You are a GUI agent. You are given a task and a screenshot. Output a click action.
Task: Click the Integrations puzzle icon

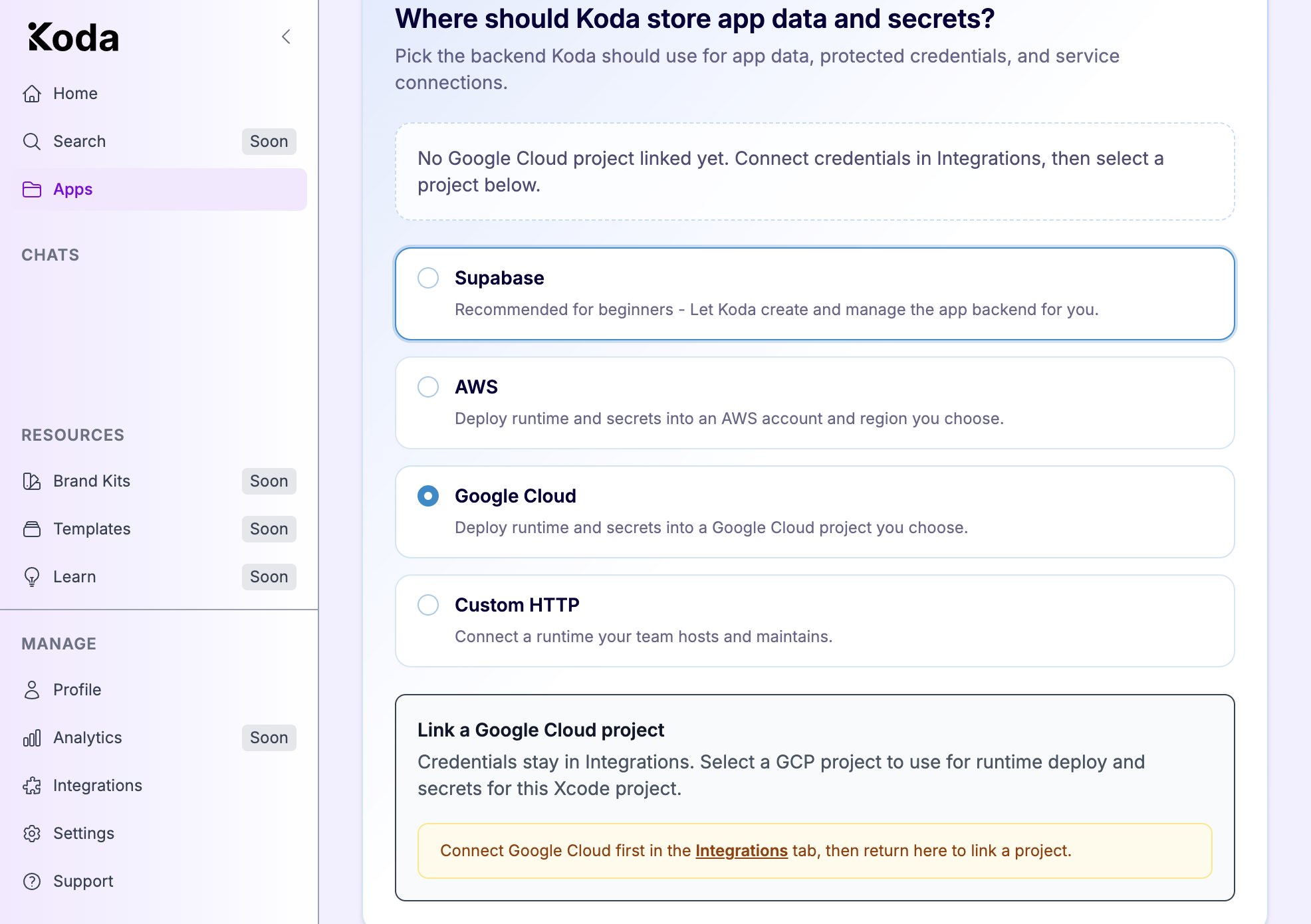coord(32,786)
